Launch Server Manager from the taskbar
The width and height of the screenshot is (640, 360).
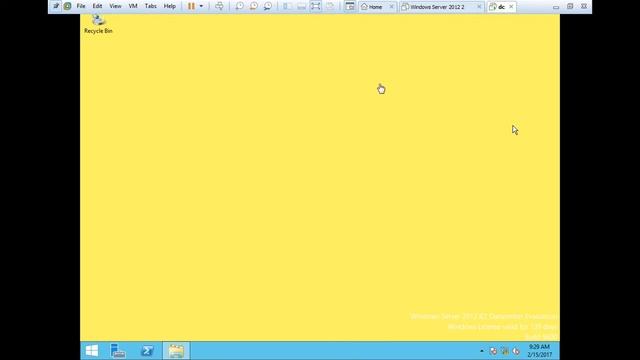coord(118,351)
